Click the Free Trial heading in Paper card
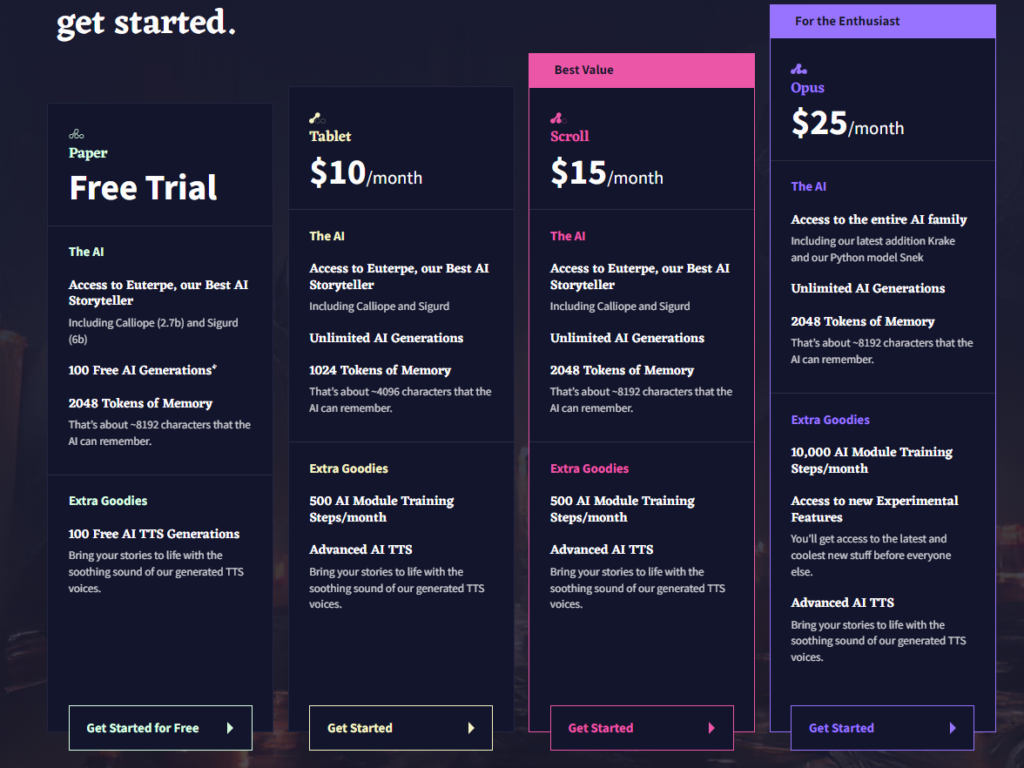This screenshot has width=1024, height=768. [x=143, y=188]
